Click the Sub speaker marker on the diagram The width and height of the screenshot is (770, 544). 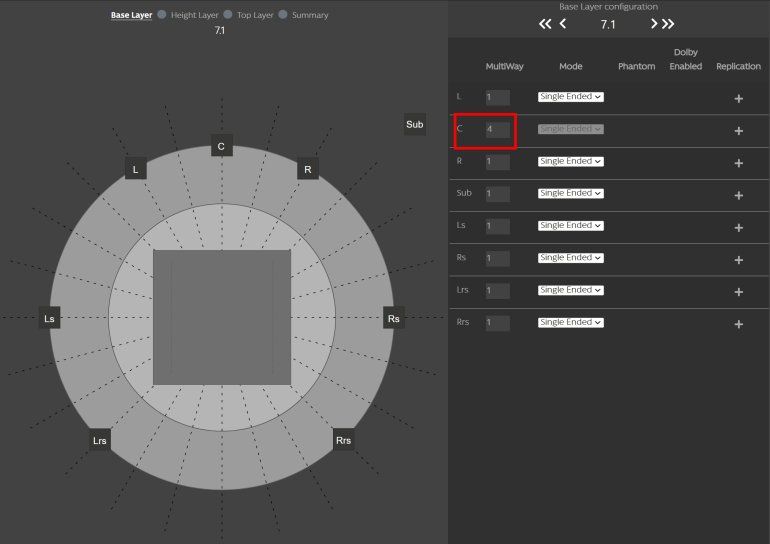[414, 125]
